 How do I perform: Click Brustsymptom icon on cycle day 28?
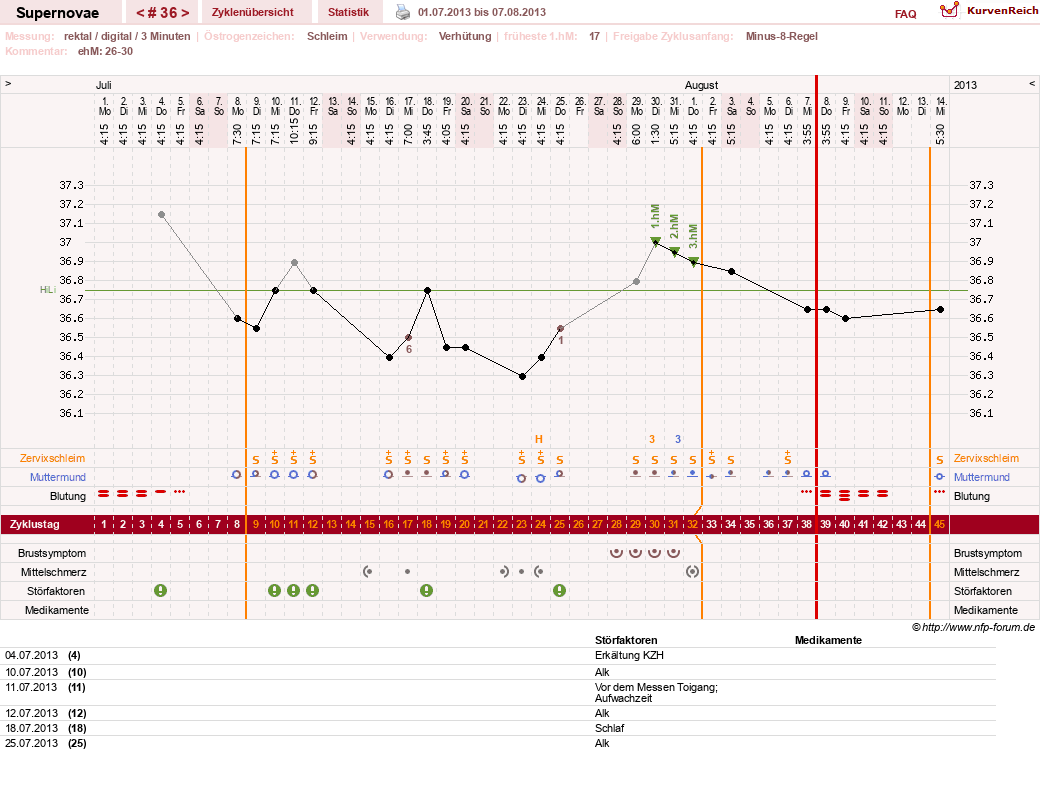pyautogui.click(x=617, y=552)
